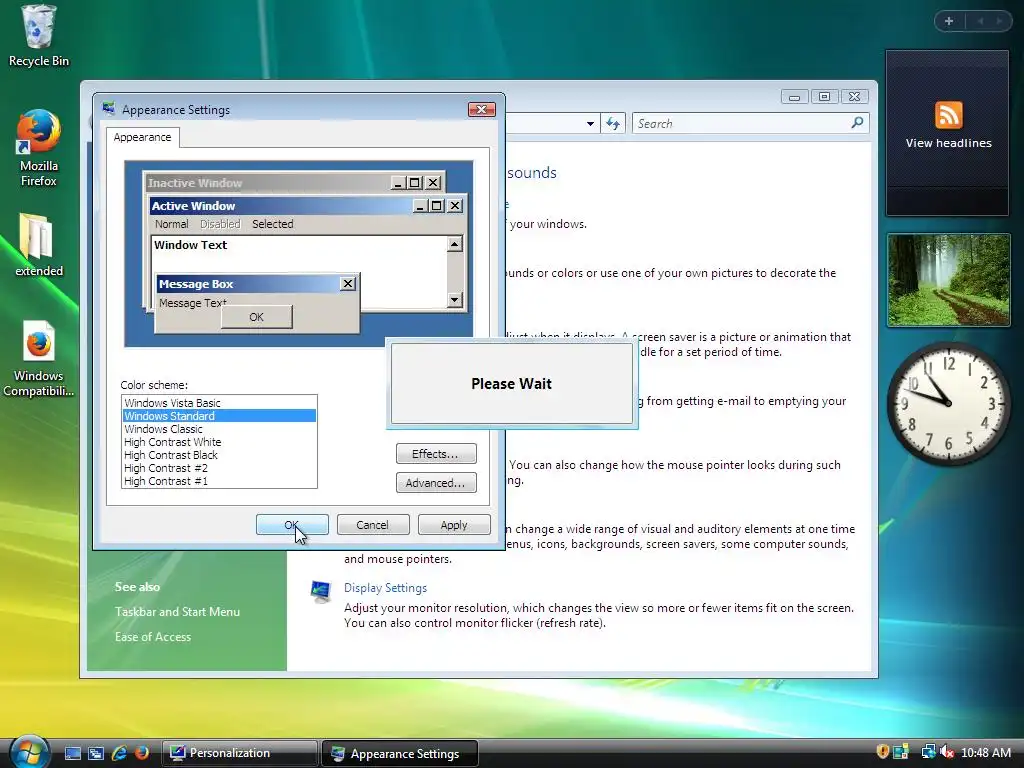Screen dimensions: 1024x768
Task: Open the address bar dropdown arrow
Action: (590, 123)
